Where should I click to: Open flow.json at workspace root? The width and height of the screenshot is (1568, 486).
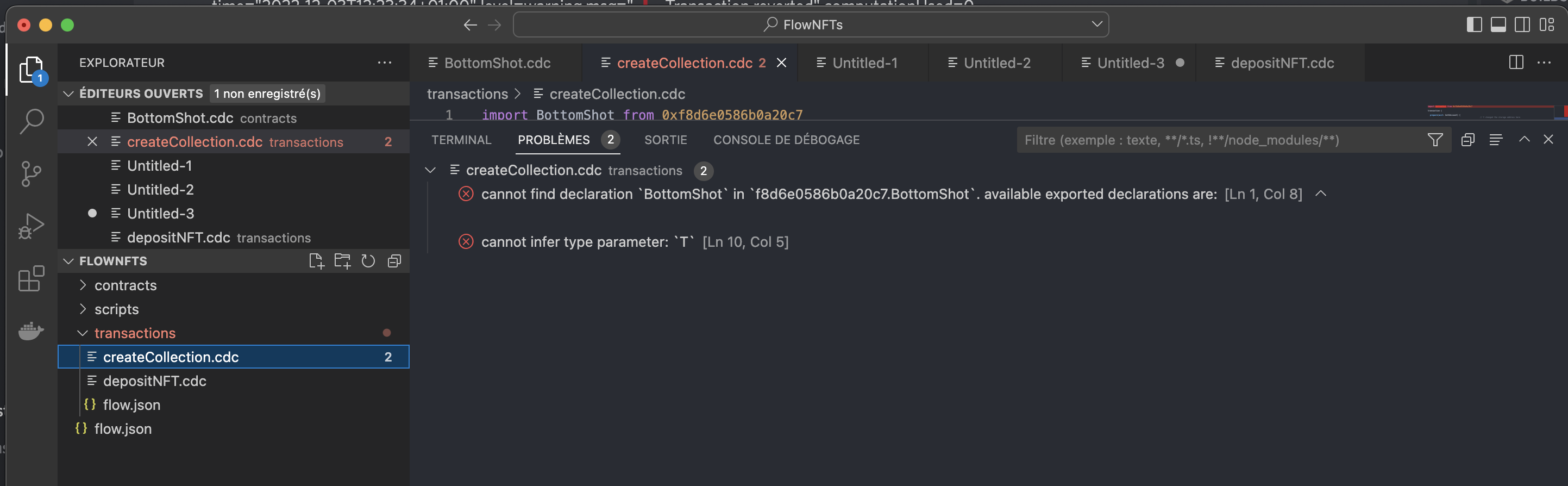[x=122, y=429]
